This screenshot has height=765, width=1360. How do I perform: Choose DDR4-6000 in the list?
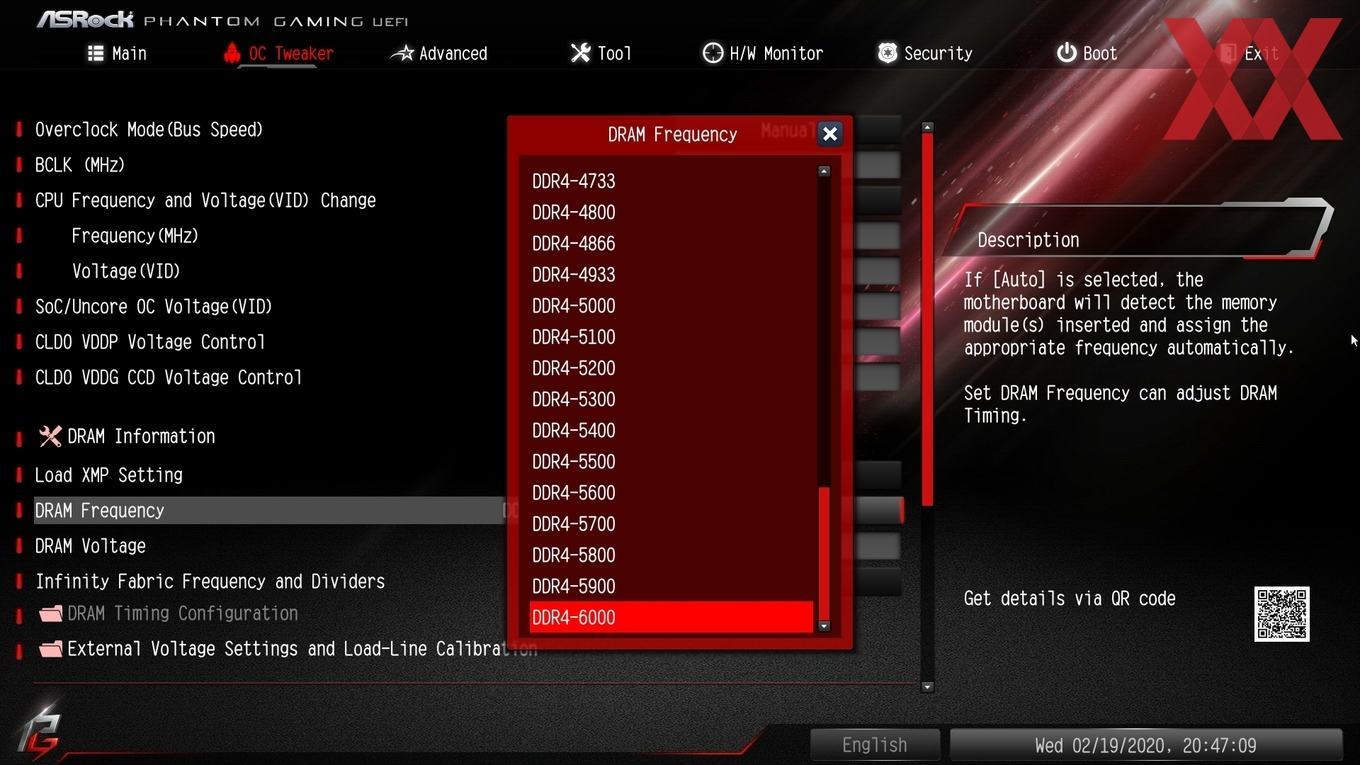671,617
